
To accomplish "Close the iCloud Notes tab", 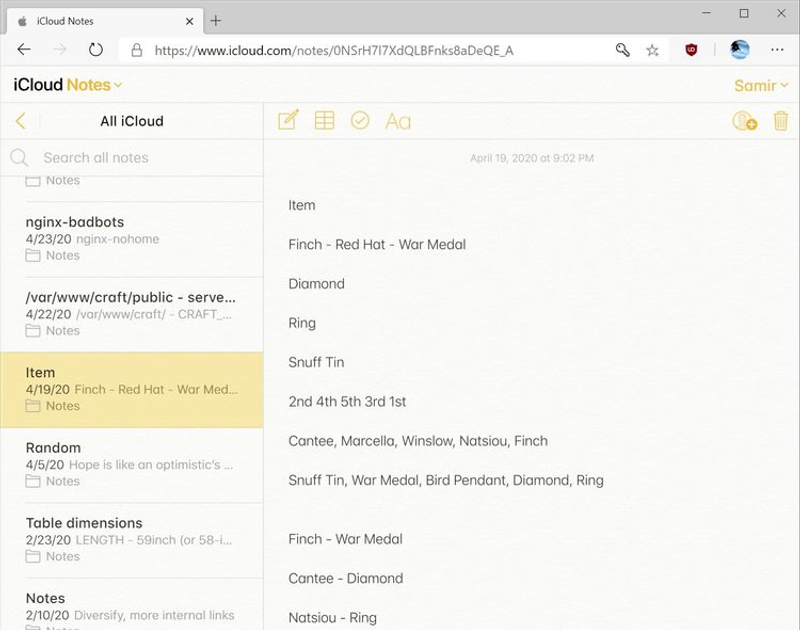I will click(x=189, y=21).
